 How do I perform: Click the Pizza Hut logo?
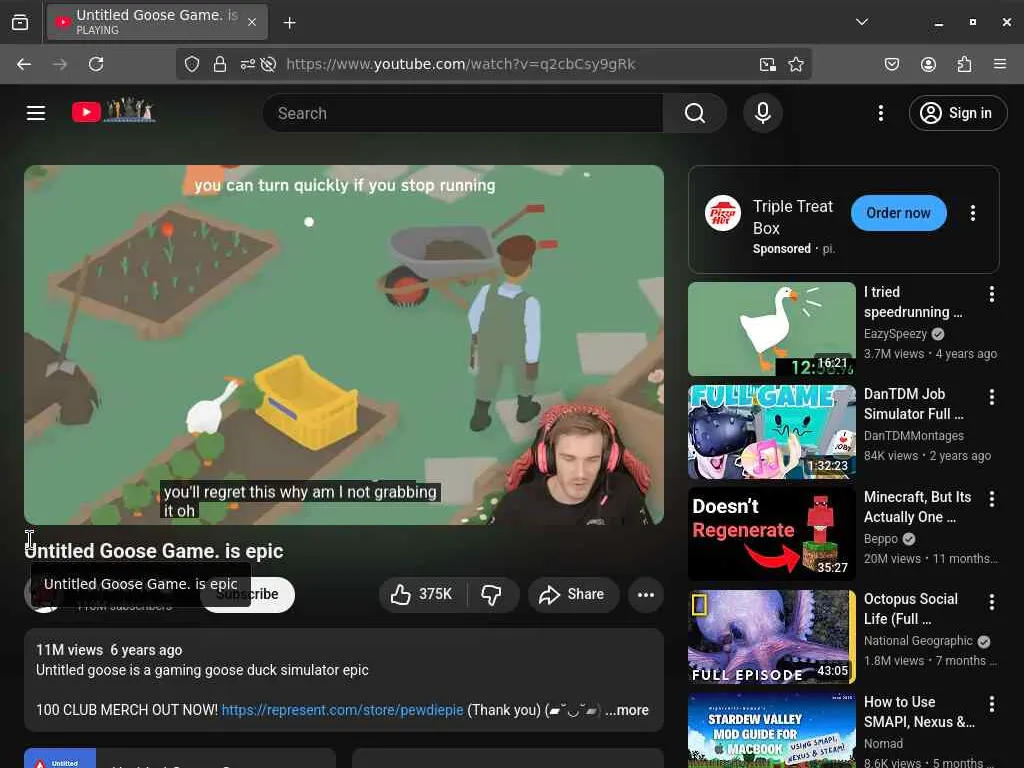coord(722,213)
